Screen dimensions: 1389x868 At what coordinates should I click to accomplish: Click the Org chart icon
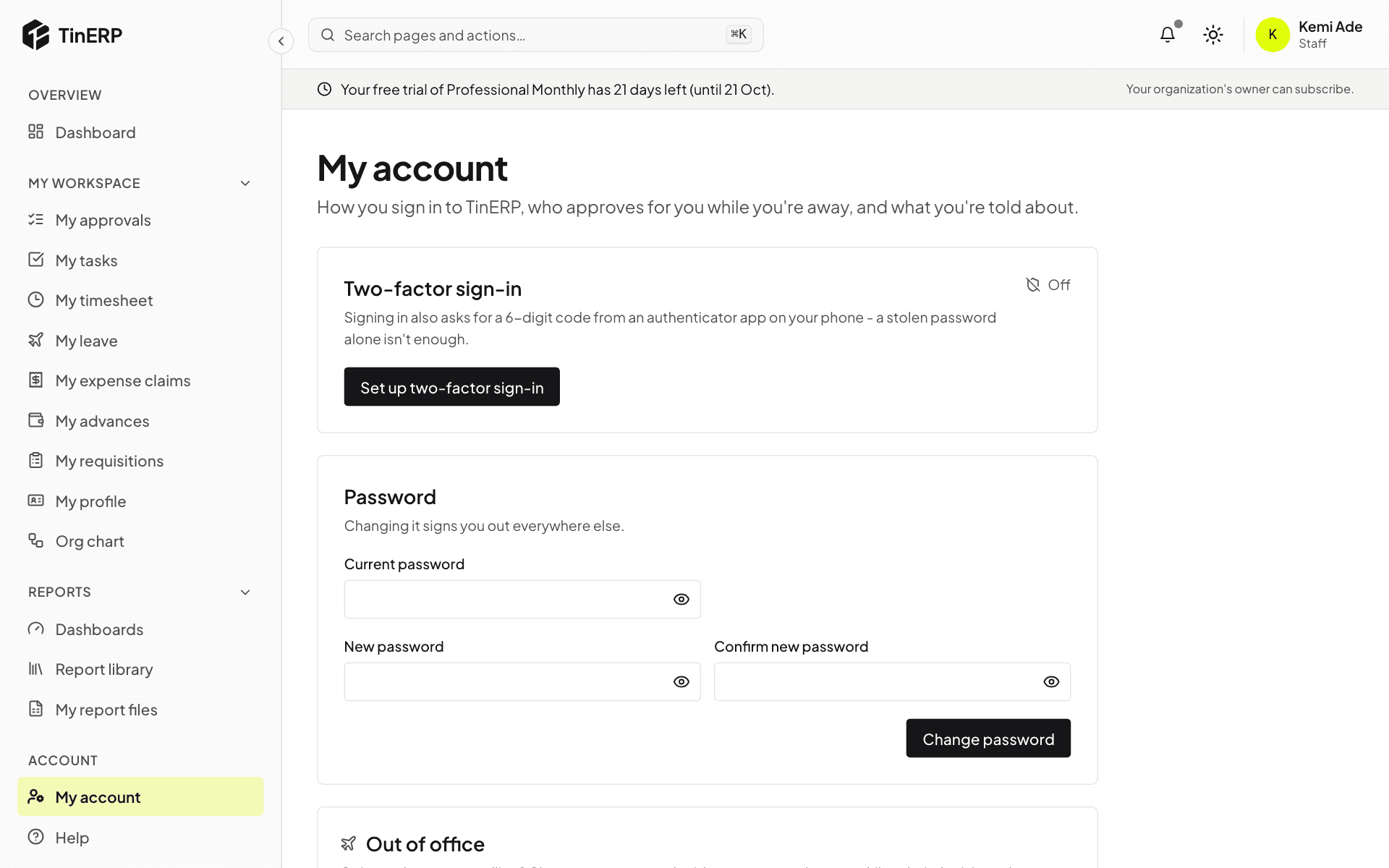(35, 540)
